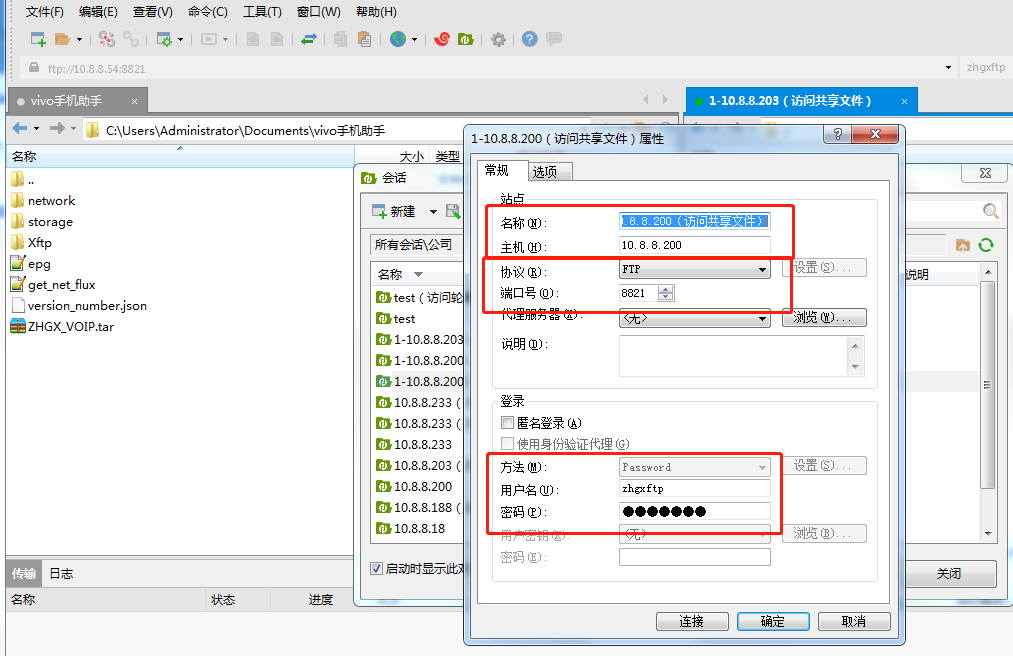This screenshot has width=1013, height=656.
Task: Click the green-blue transfer arrows icon
Action: 309,39
